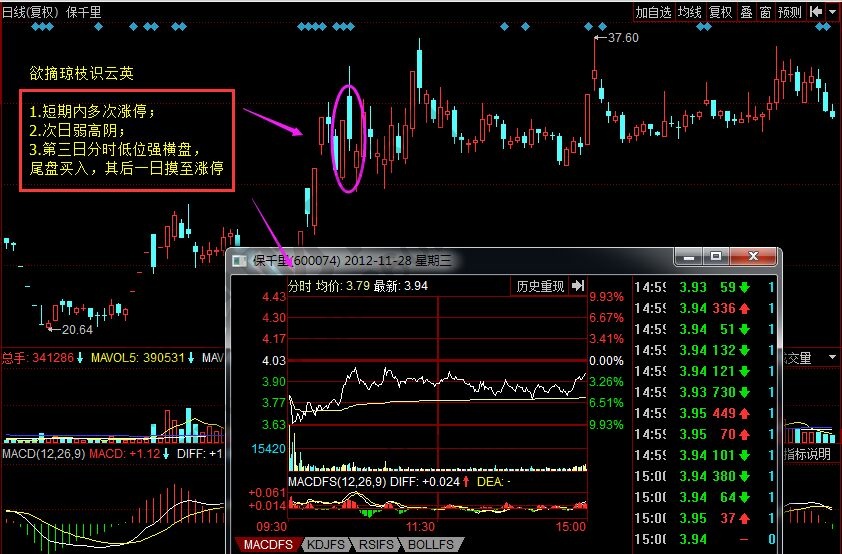
Task: Click the skip-to-end arrow beside 历史重现
Action: click(577, 286)
